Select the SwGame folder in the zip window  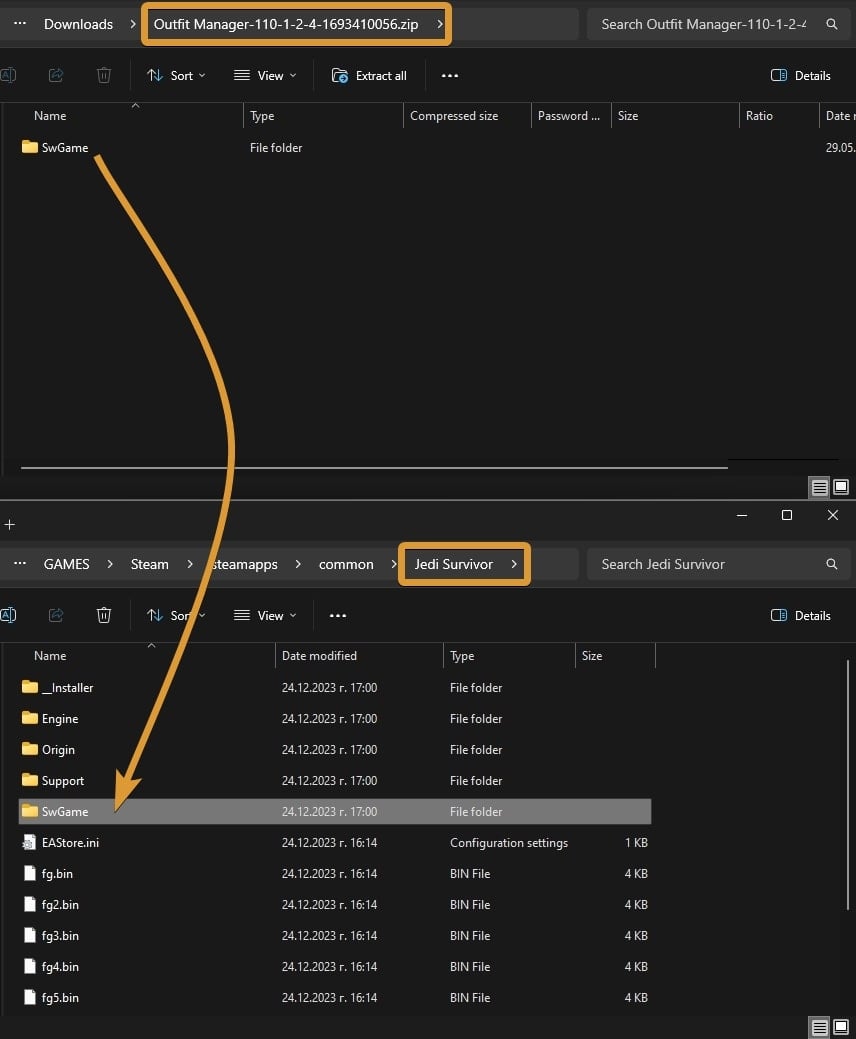[55, 147]
